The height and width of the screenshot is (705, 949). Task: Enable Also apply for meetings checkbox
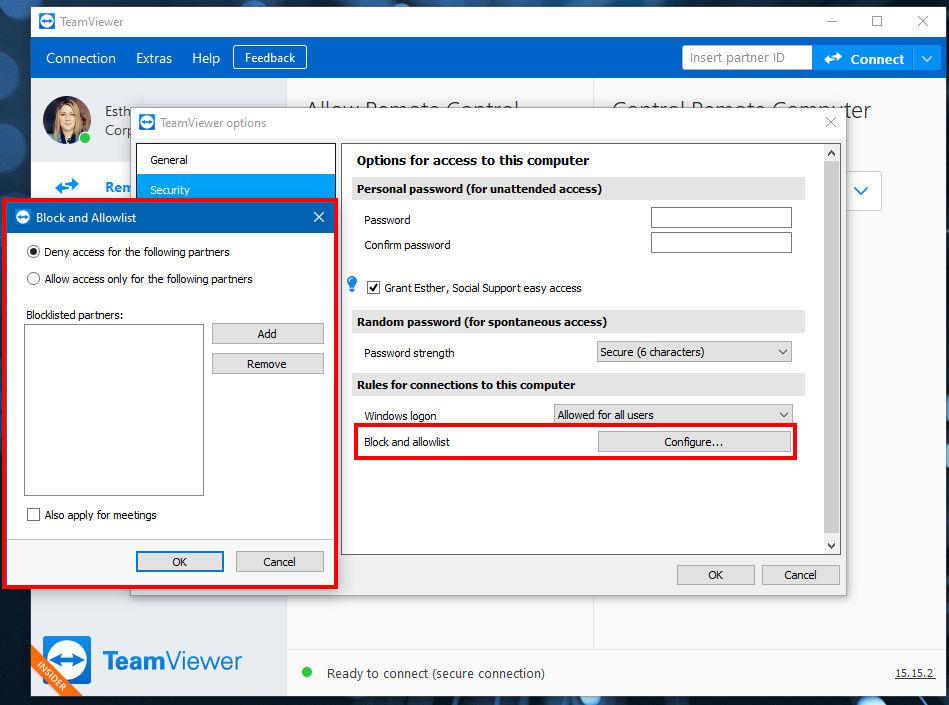point(33,515)
